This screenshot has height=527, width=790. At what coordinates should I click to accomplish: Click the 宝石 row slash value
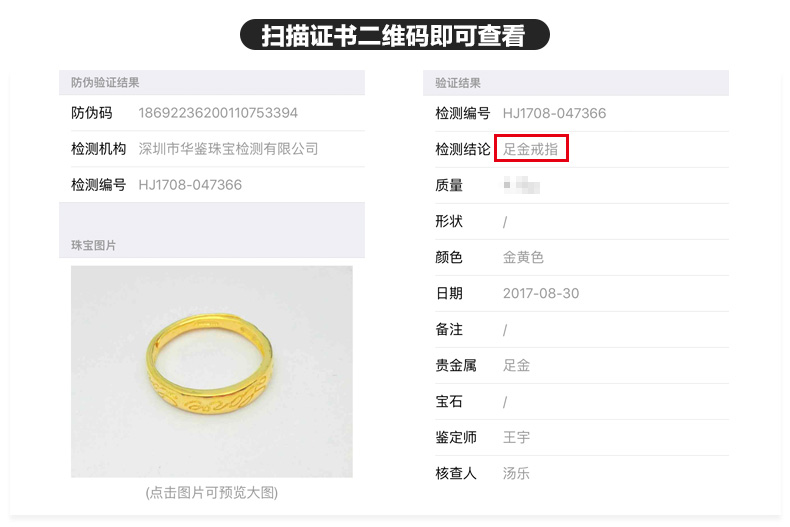click(505, 402)
